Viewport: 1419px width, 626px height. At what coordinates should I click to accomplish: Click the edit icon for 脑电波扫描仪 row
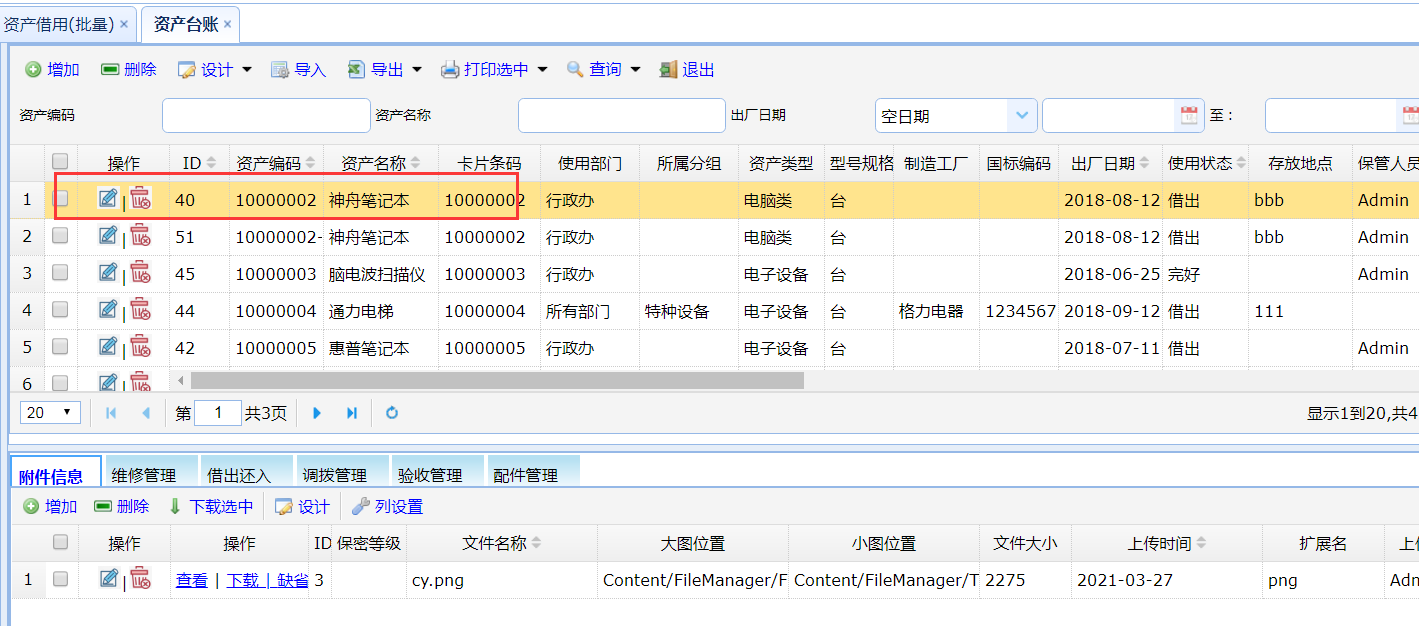[x=108, y=273]
